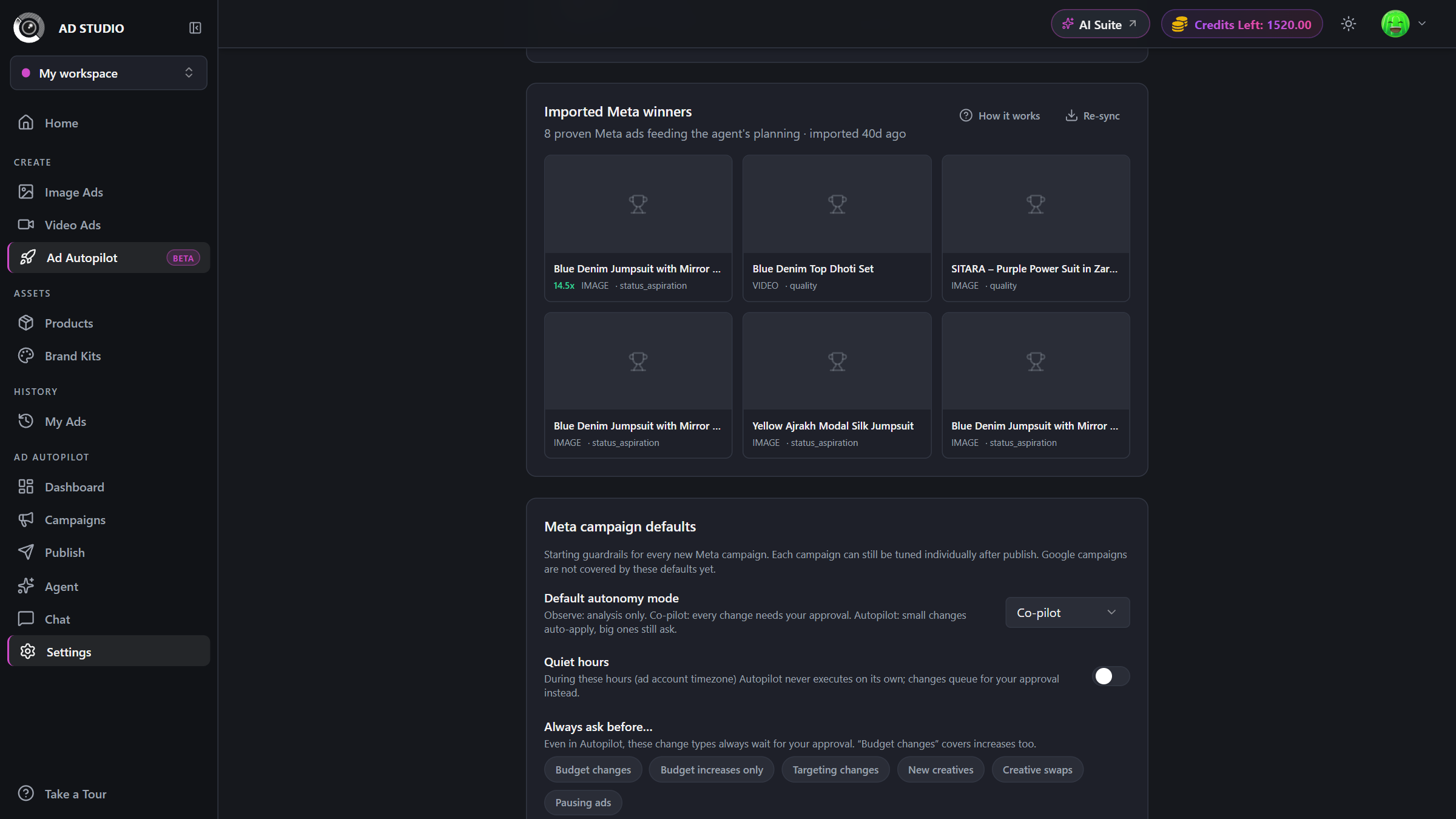Screen dimensions: 1456x819
Task: Toggle the New creatives chip
Action: tap(940, 769)
